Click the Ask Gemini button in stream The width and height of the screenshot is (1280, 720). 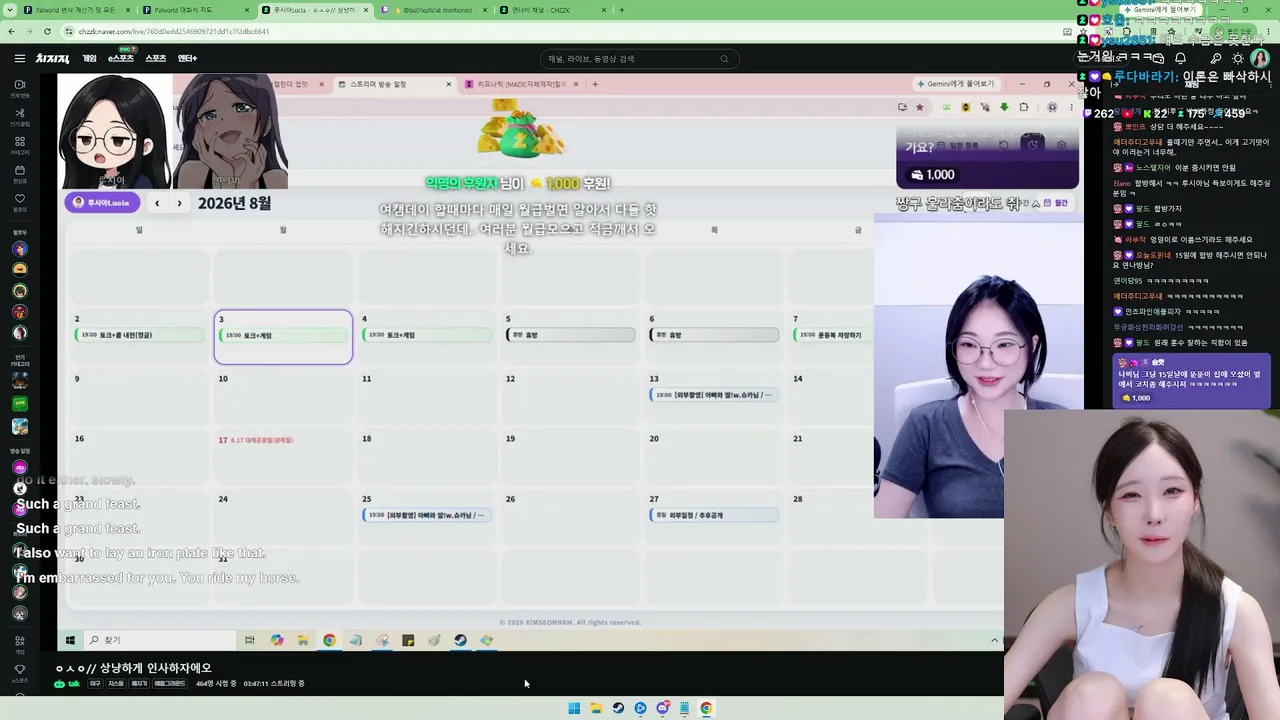[x=956, y=84]
